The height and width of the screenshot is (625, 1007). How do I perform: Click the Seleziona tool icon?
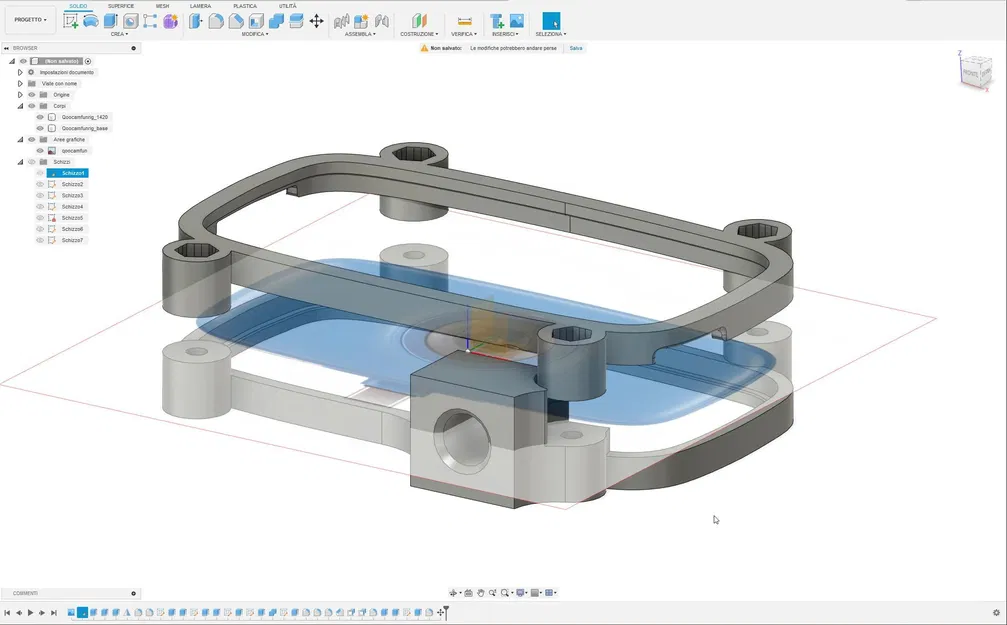[551, 21]
